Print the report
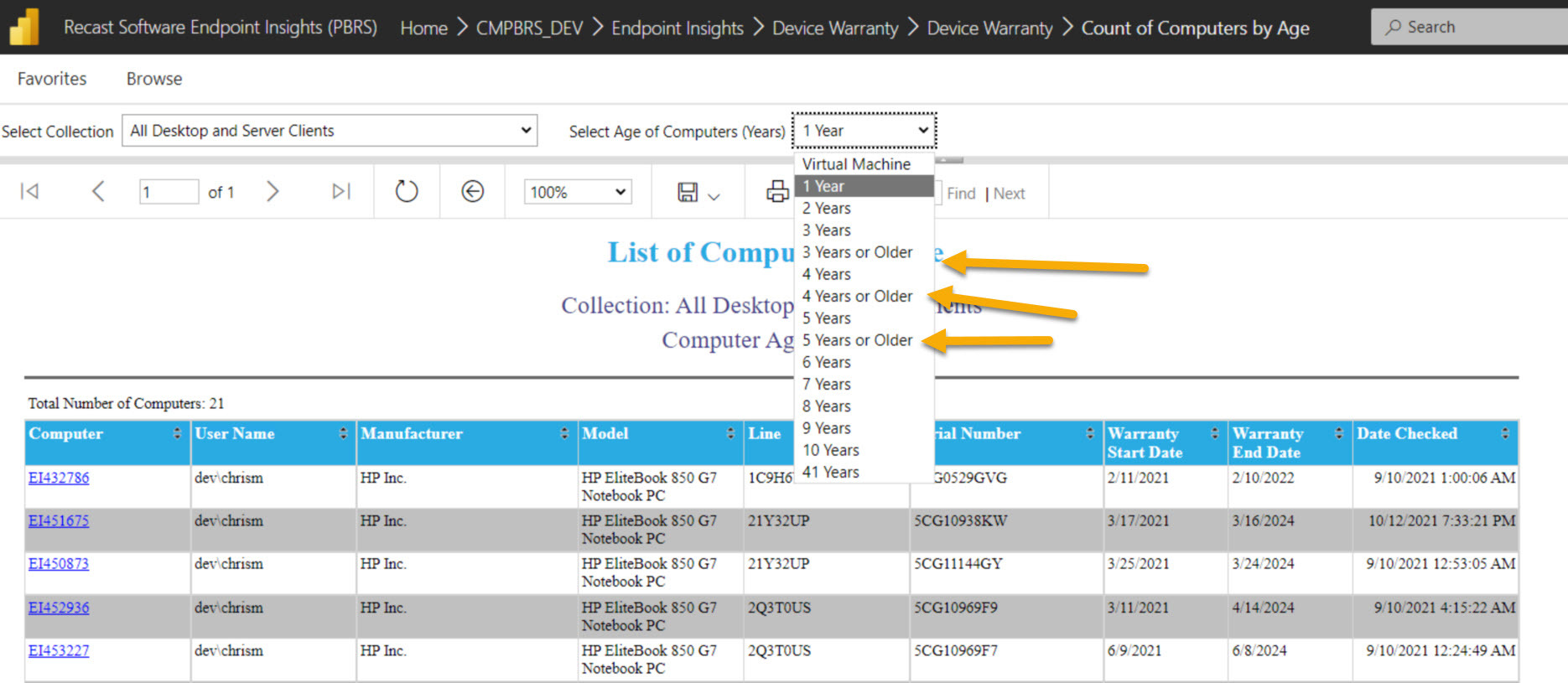The height and width of the screenshot is (683, 1568). (777, 192)
